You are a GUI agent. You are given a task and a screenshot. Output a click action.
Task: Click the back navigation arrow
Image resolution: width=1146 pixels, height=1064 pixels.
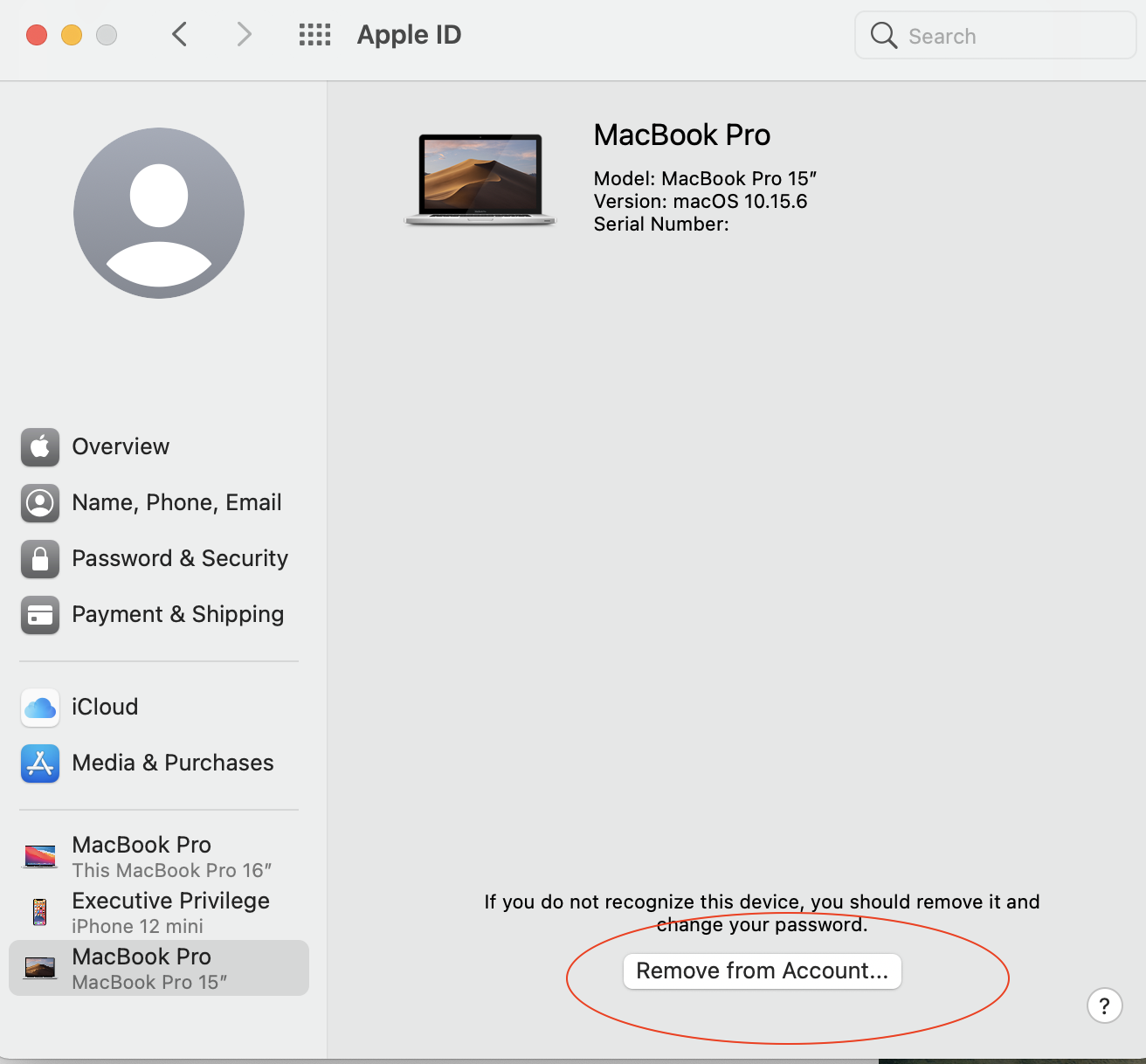(x=180, y=35)
